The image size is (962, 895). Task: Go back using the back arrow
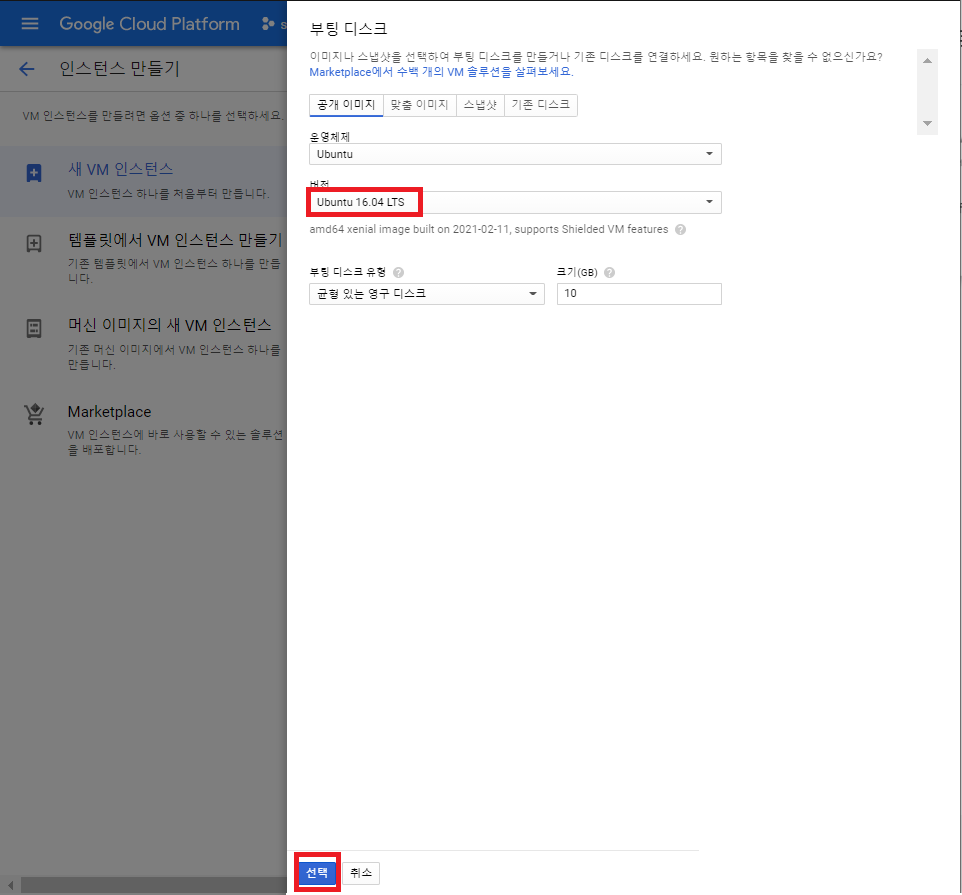(x=27, y=69)
